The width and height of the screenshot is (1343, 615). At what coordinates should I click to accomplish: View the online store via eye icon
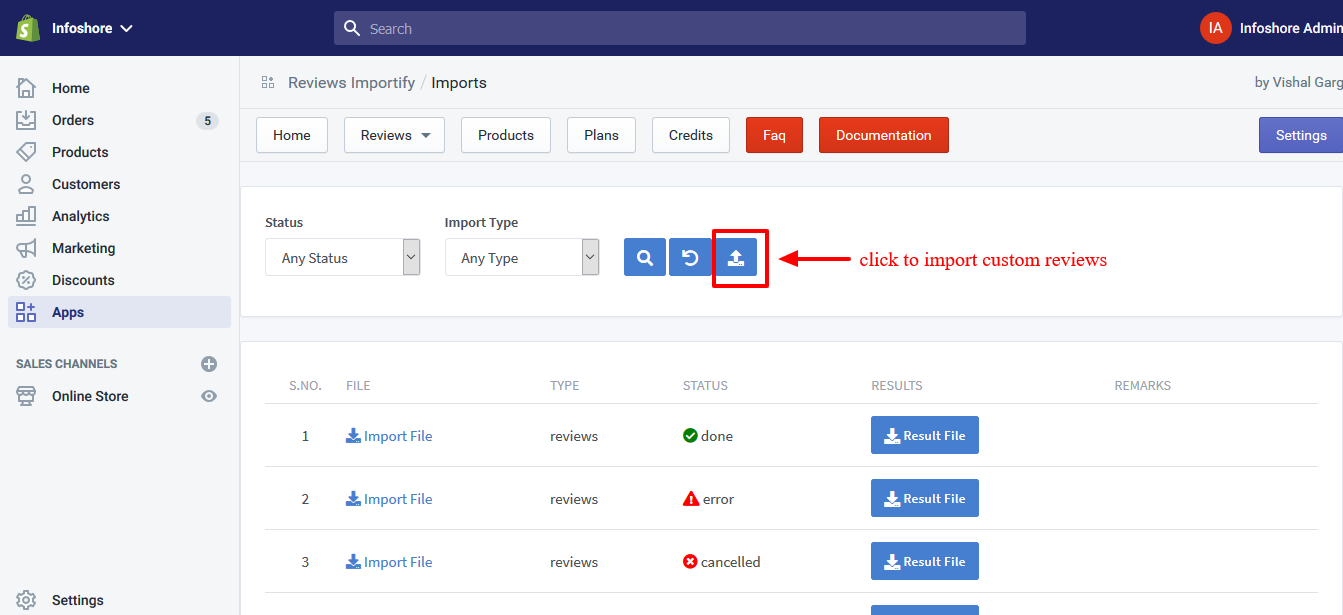(x=208, y=396)
